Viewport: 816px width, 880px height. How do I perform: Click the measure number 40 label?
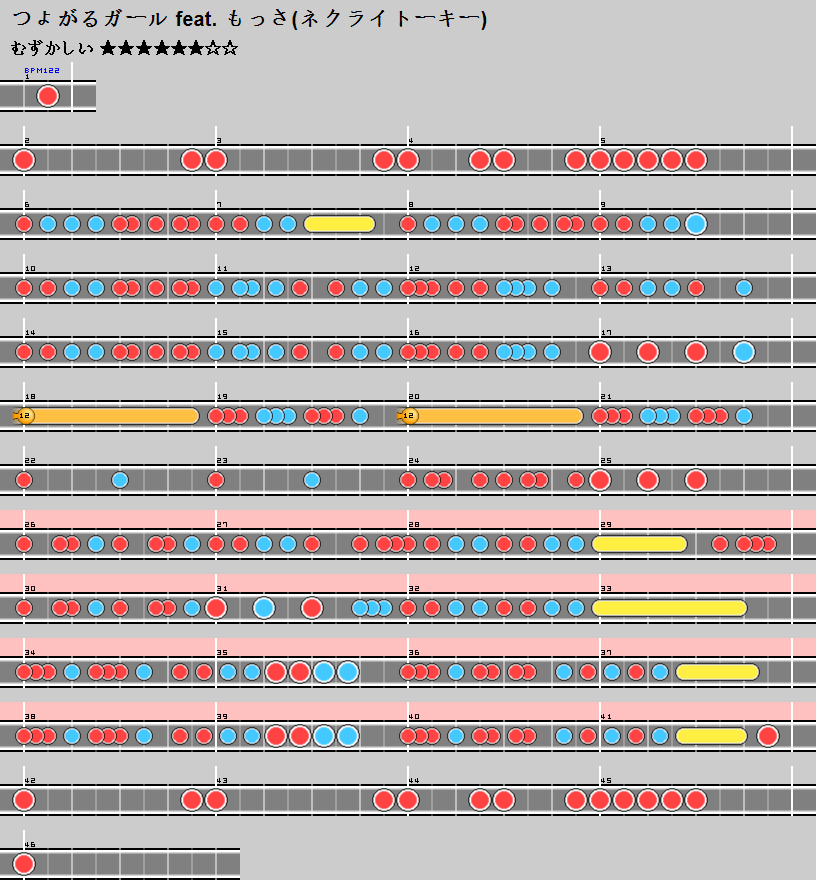click(414, 717)
